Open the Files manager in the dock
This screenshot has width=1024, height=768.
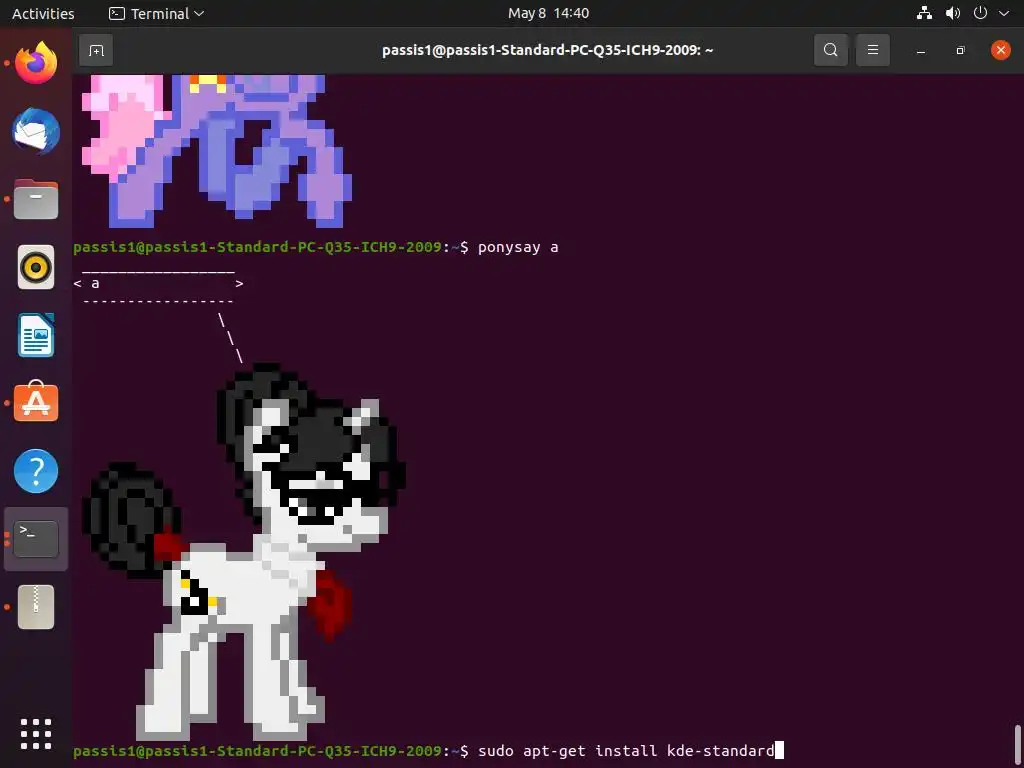36,199
